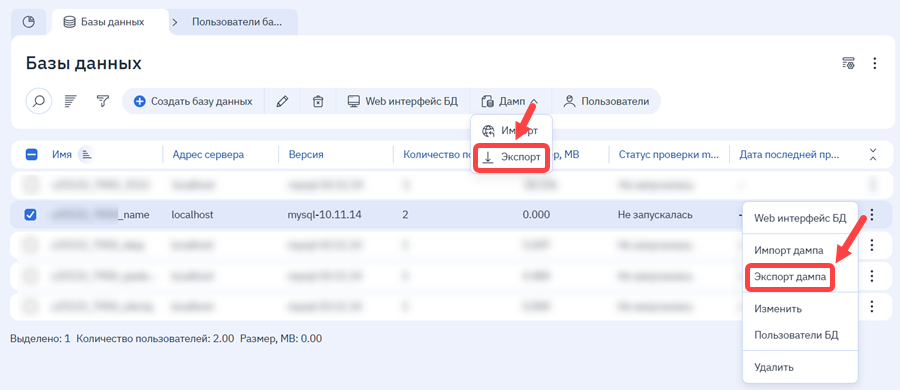Click Создать базу данных button

pyautogui.click(x=193, y=102)
